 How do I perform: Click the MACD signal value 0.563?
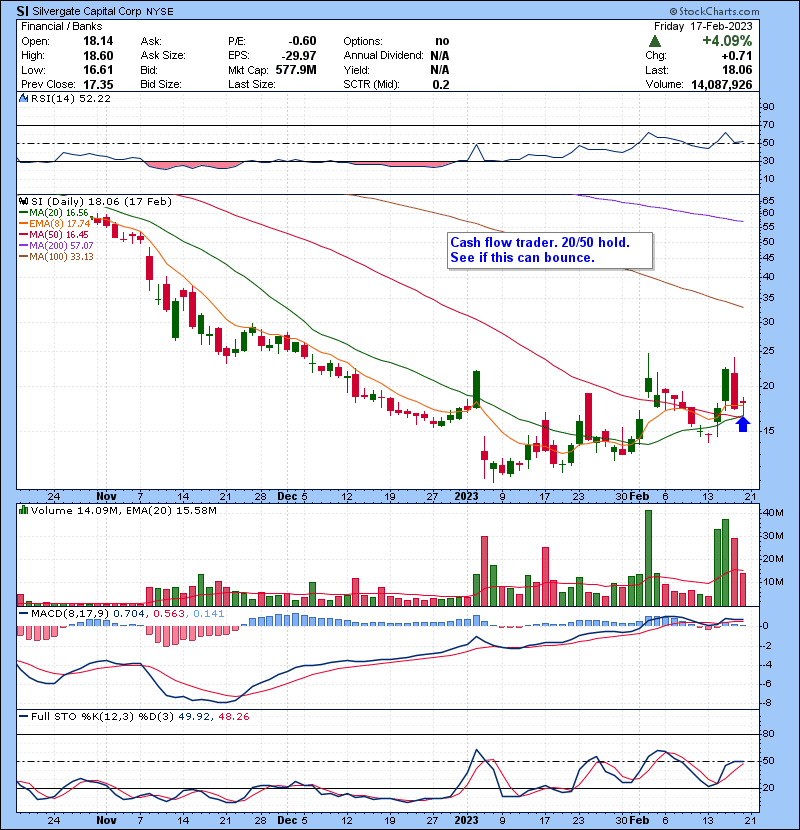click(169, 614)
